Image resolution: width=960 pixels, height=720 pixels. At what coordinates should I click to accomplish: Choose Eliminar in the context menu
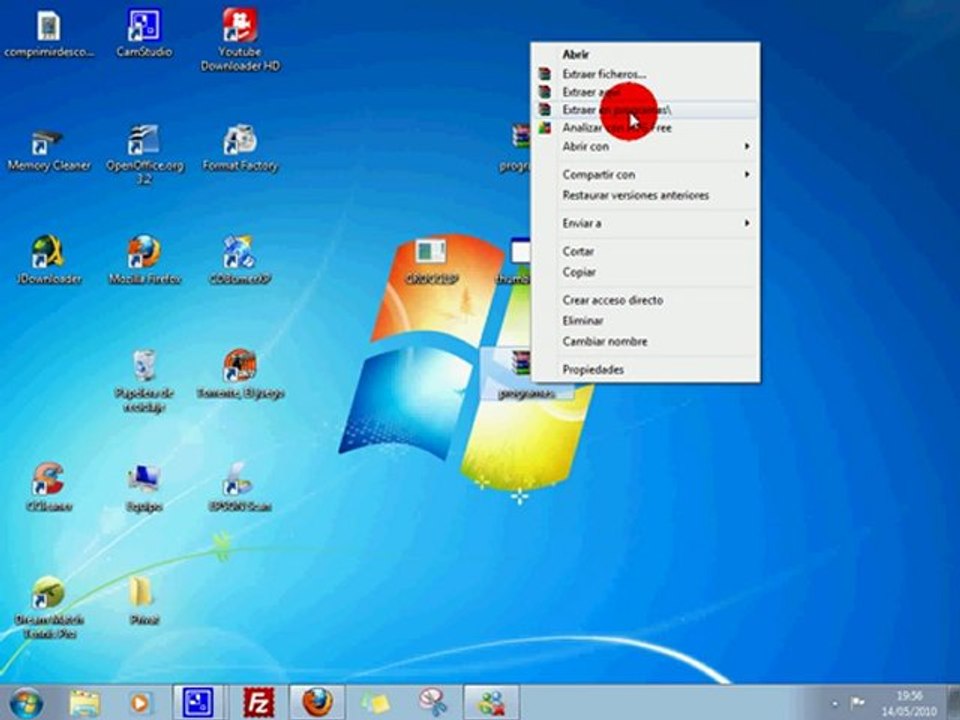coord(645,321)
